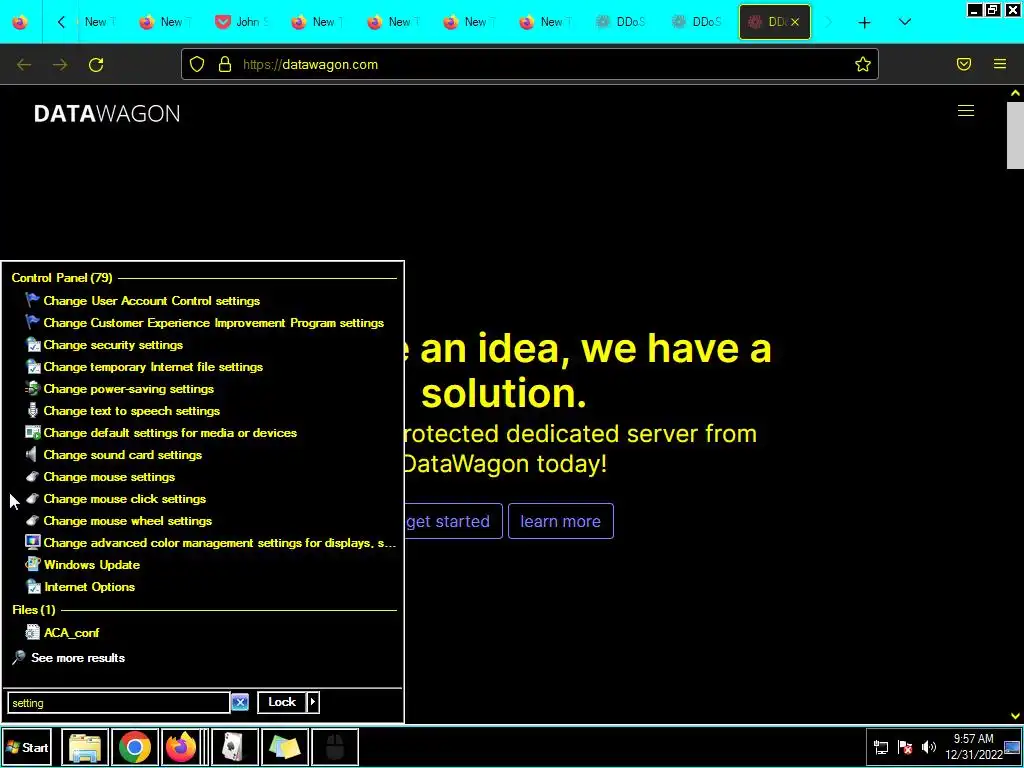This screenshot has height=768, width=1024.
Task: Click the network tray icon
Action: pyautogui.click(x=881, y=748)
